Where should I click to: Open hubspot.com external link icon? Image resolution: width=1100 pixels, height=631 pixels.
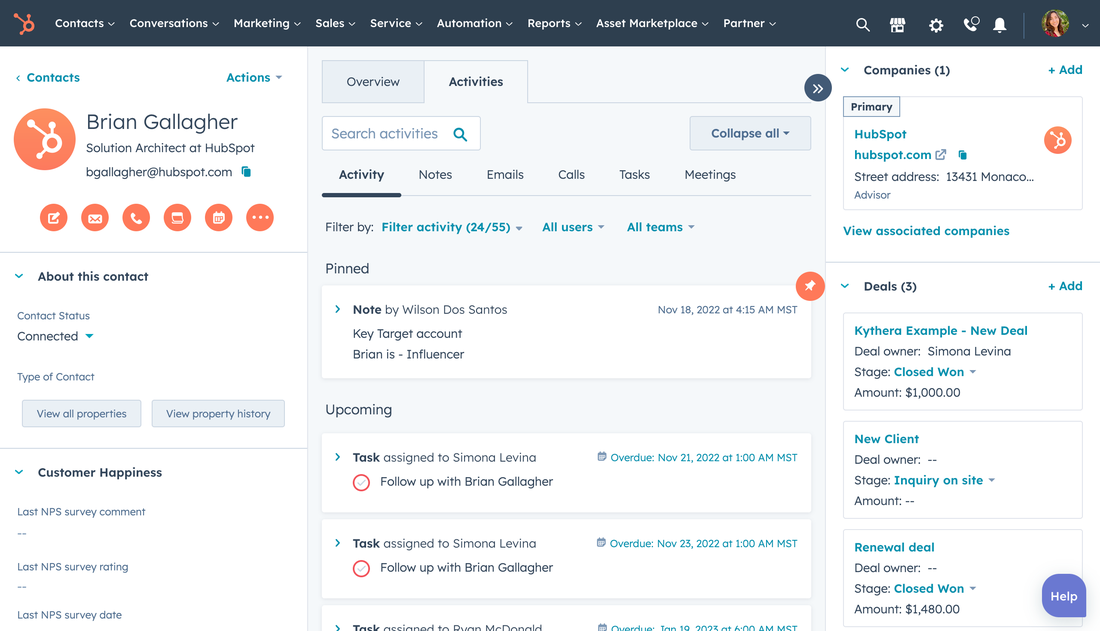(941, 154)
